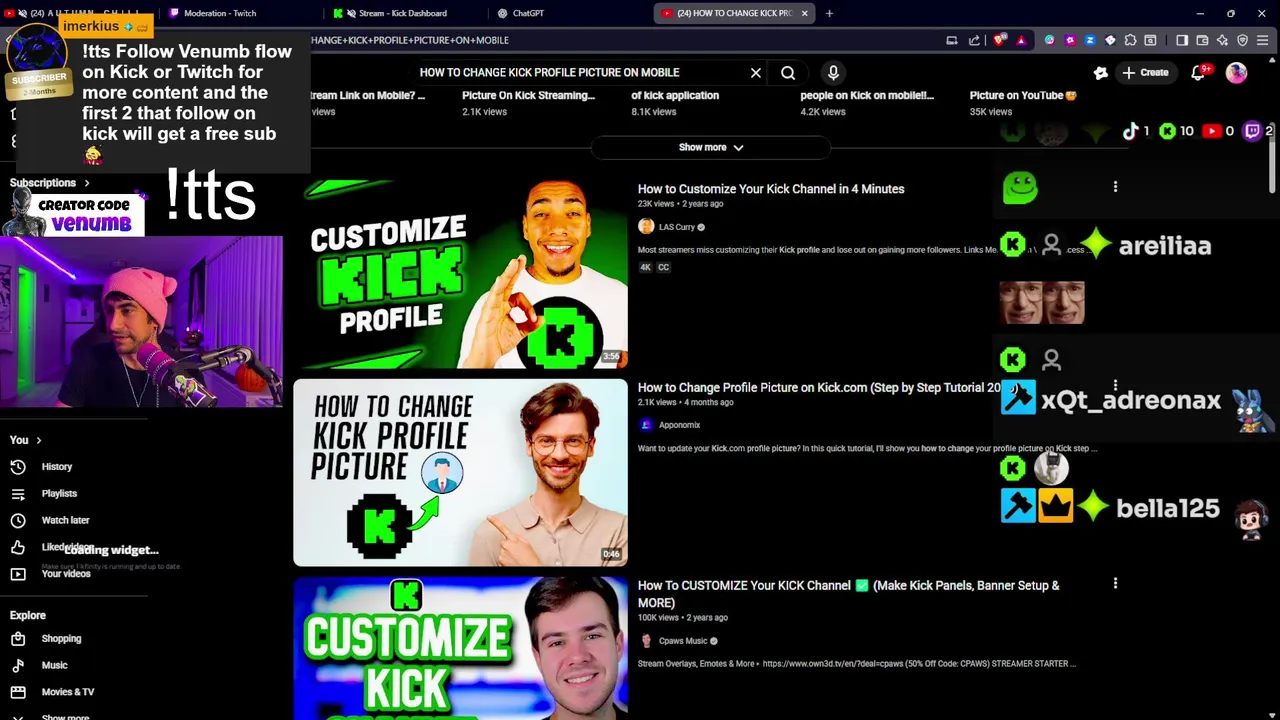Image resolution: width=1280 pixels, height=720 pixels.
Task: Open the browser hamburger main menu
Action: pyautogui.click(x=1263, y=40)
